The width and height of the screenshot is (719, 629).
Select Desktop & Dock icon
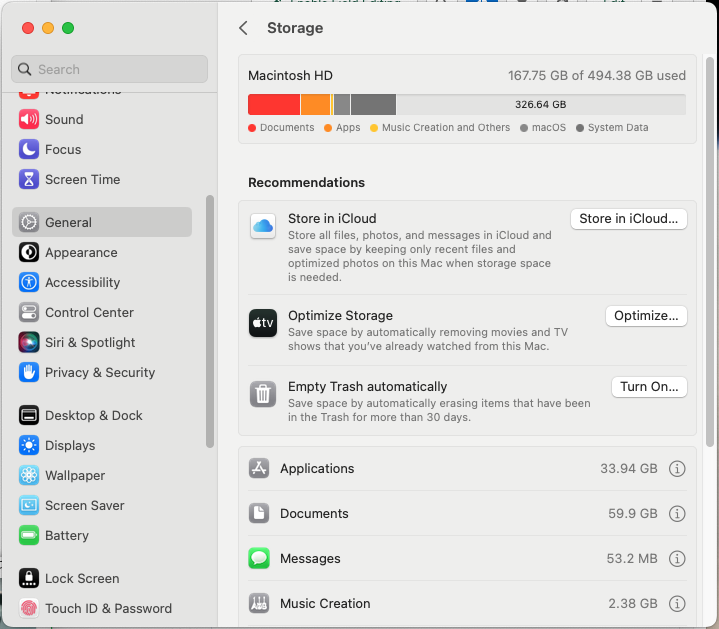point(28,415)
